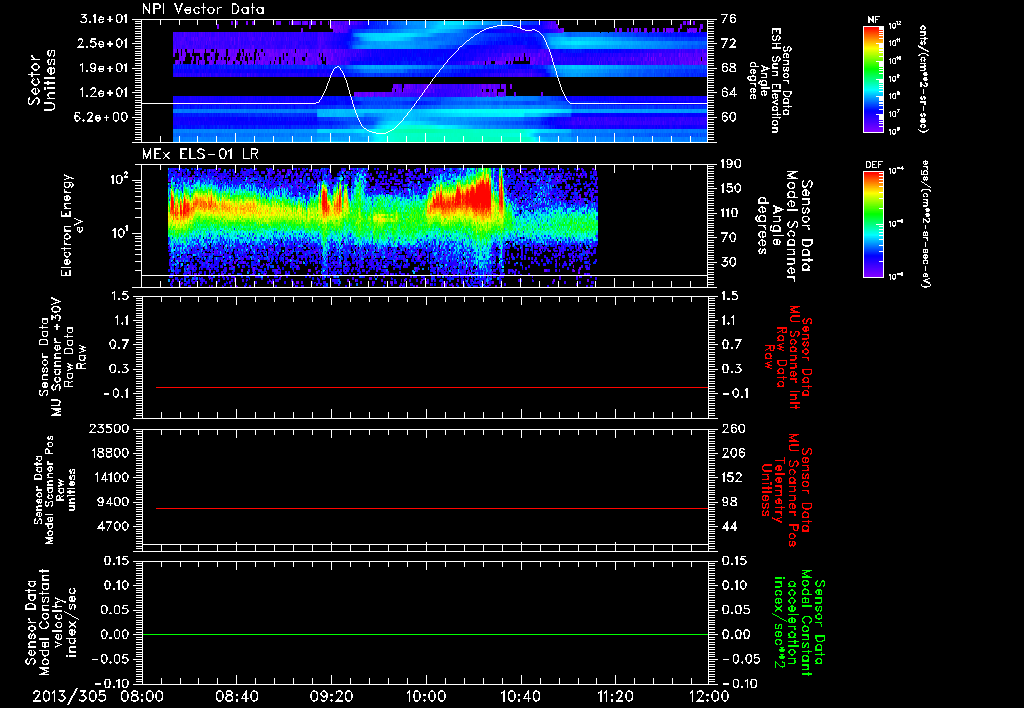Select the 'Model Scanner Pos Raw unitless' label
Screen dimensions: 1024x708
point(56,490)
